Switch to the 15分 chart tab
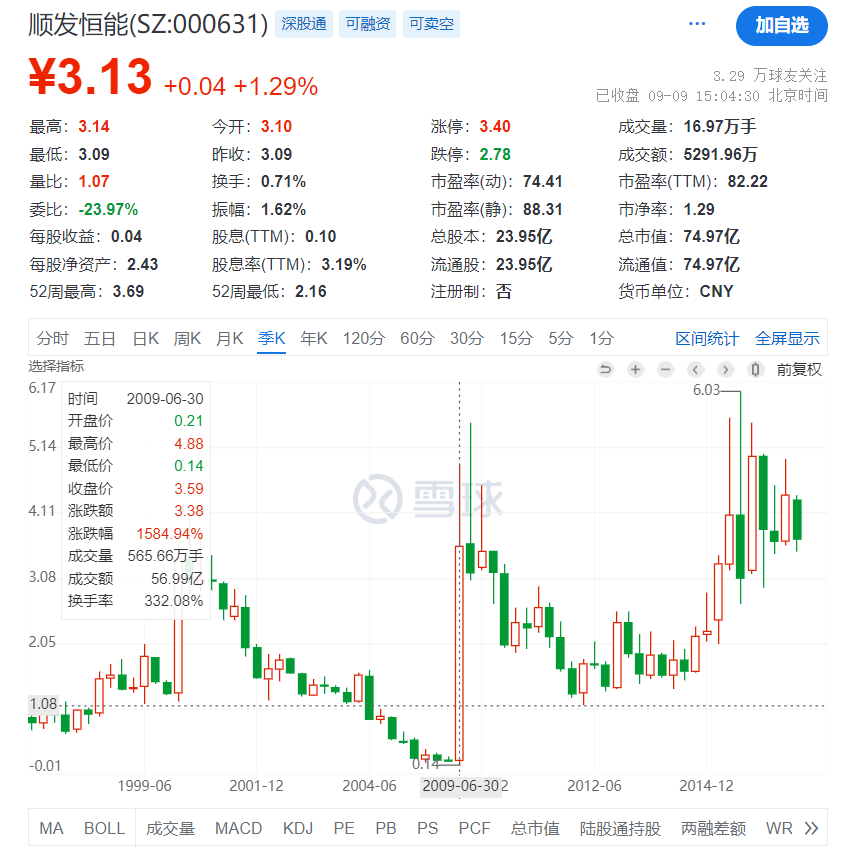The image size is (861, 853). pos(516,338)
